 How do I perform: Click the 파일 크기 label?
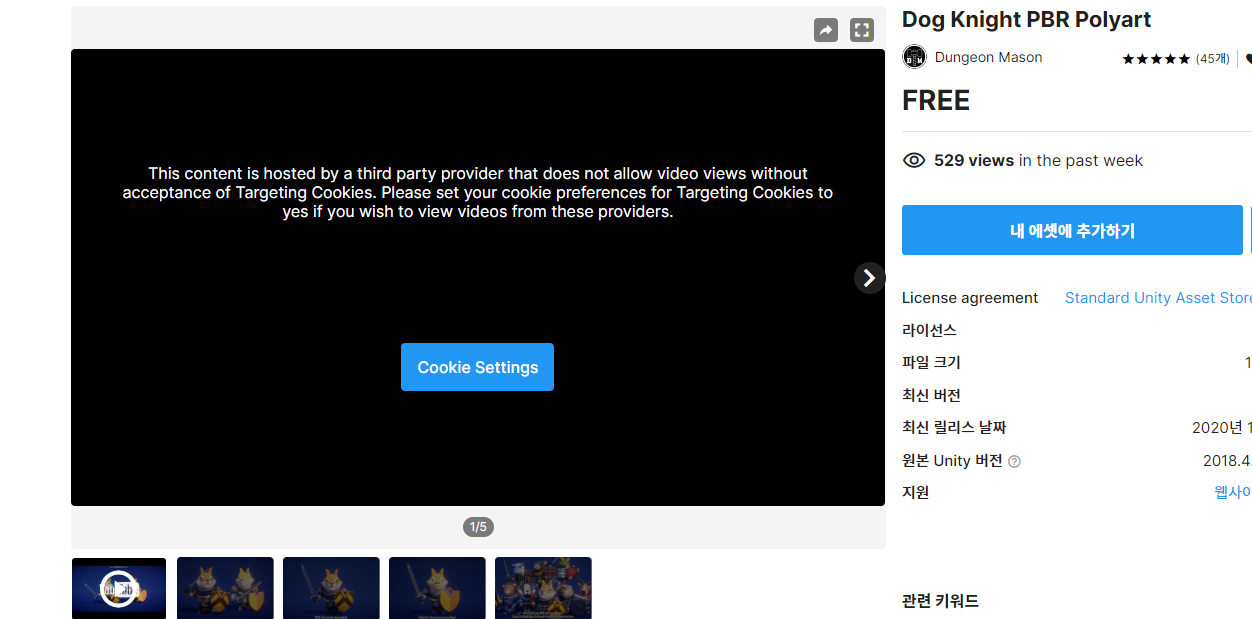(x=931, y=362)
